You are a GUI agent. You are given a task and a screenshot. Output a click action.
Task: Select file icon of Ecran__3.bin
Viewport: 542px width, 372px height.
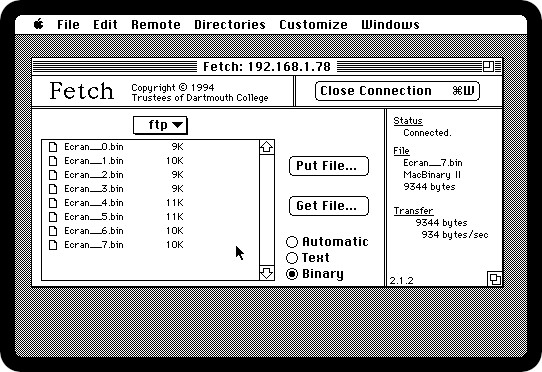(53, 189)
